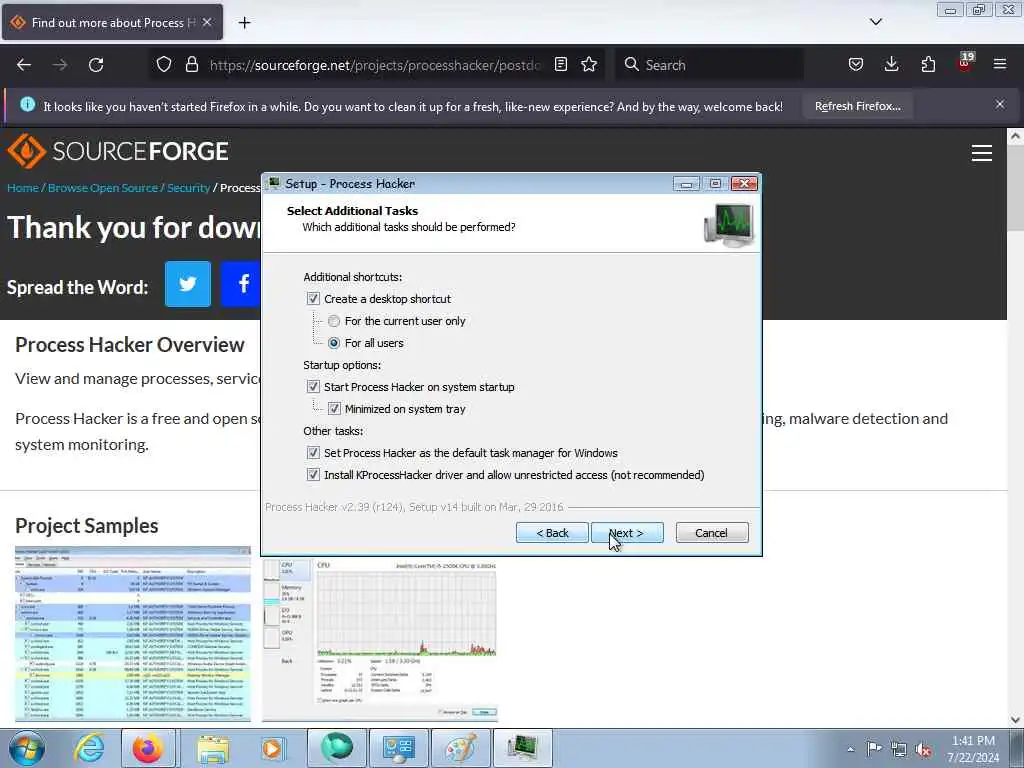Open the extensions puzzle icon
The width and height of the screenshot is (1024, 768).
point(928,64)
